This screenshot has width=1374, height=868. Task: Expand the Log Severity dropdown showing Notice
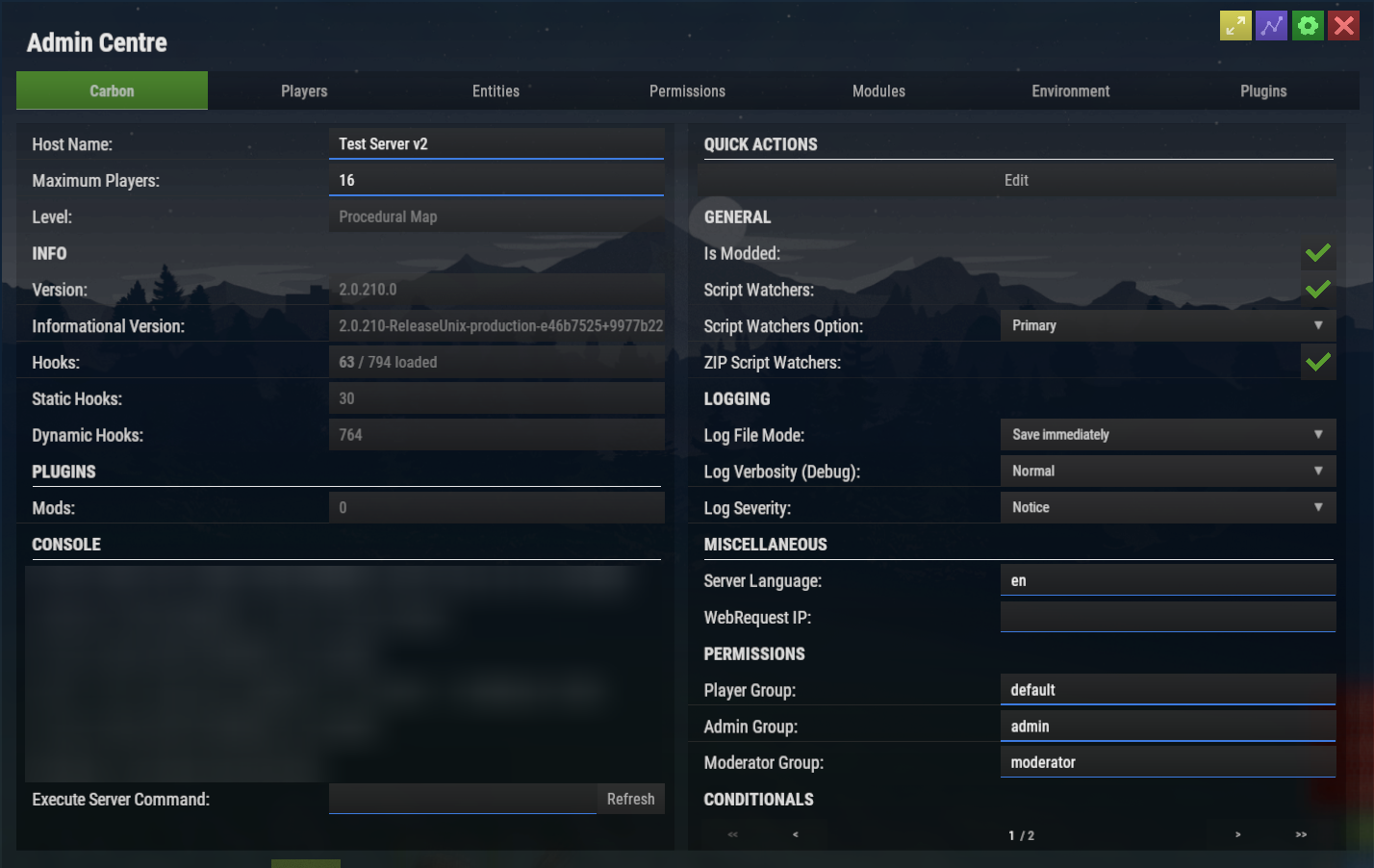click(1167, 507)
